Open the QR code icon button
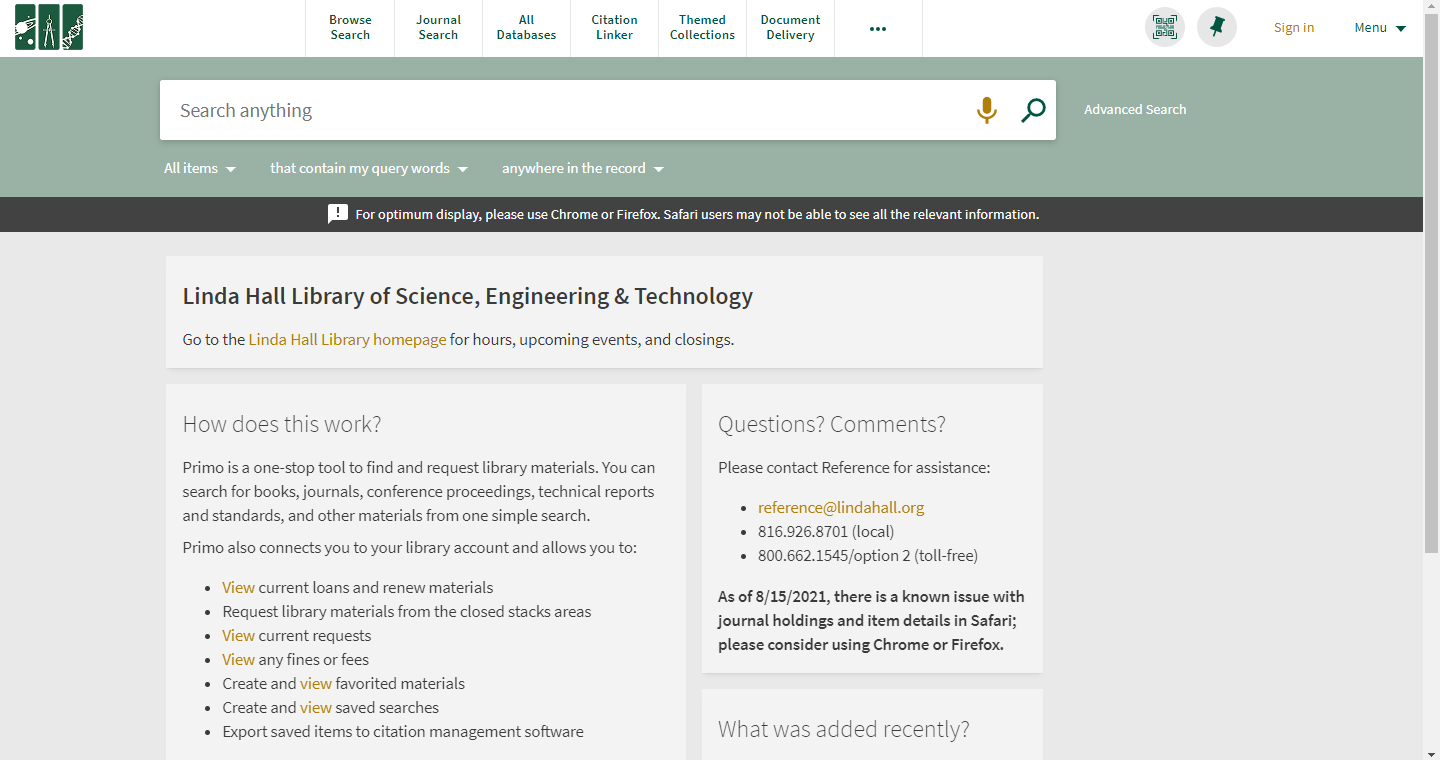Viewport: 1440px width, 760px height. click(1165, 27)
